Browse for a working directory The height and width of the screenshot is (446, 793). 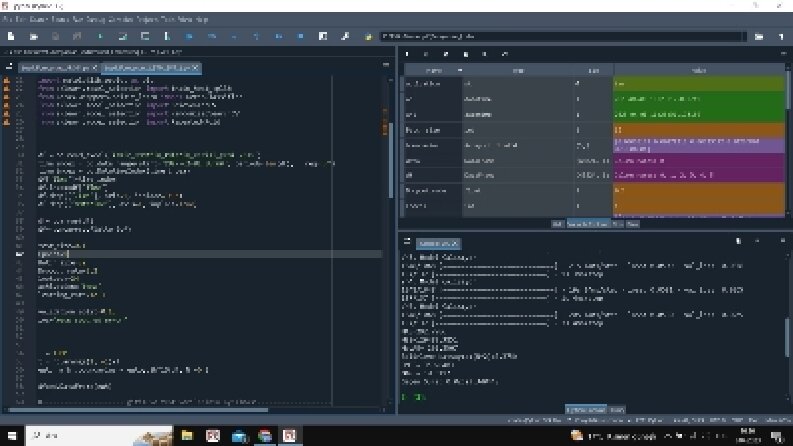click(x=759, y=36)
